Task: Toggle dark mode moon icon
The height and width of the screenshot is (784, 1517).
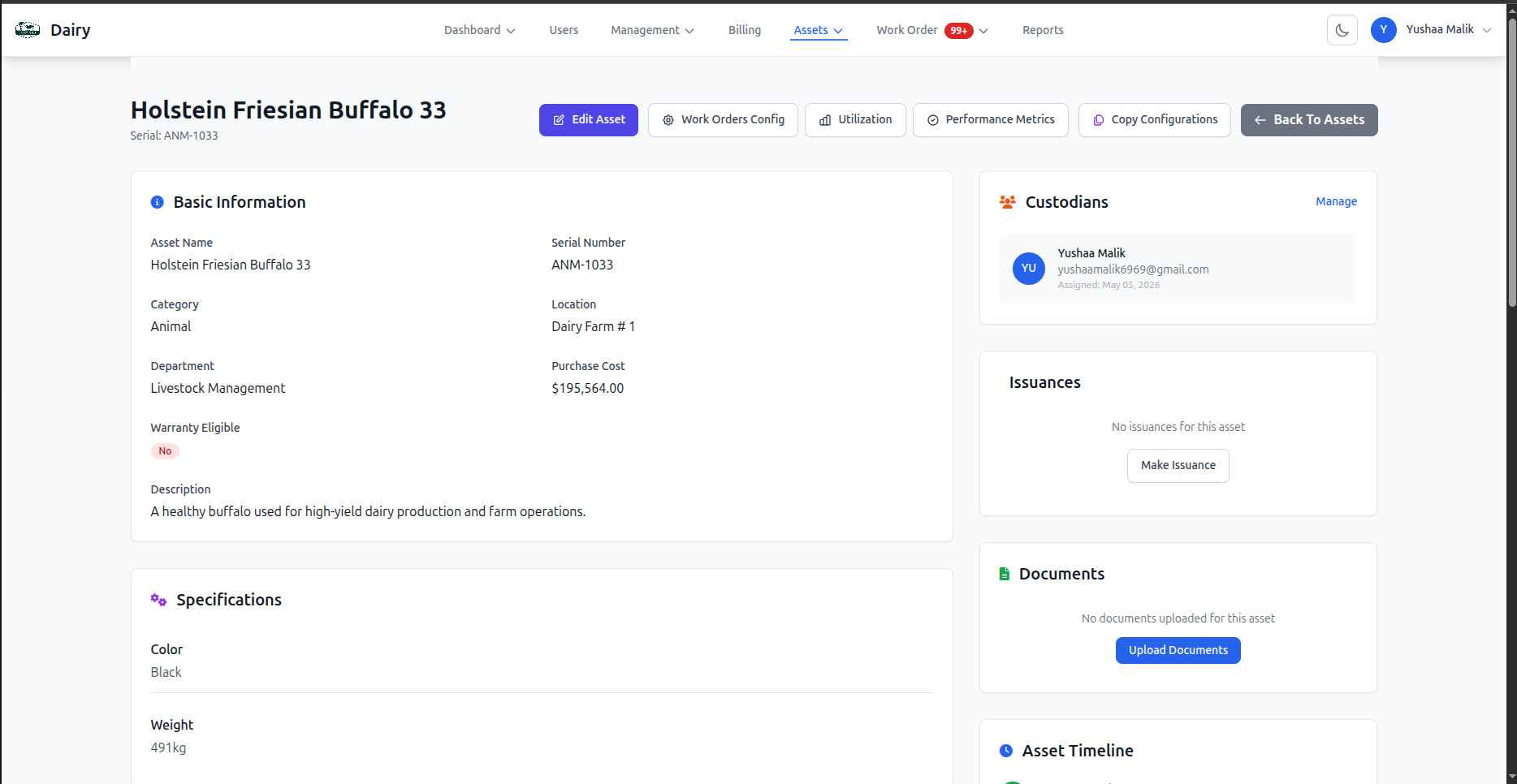Action: point(1342,30)
